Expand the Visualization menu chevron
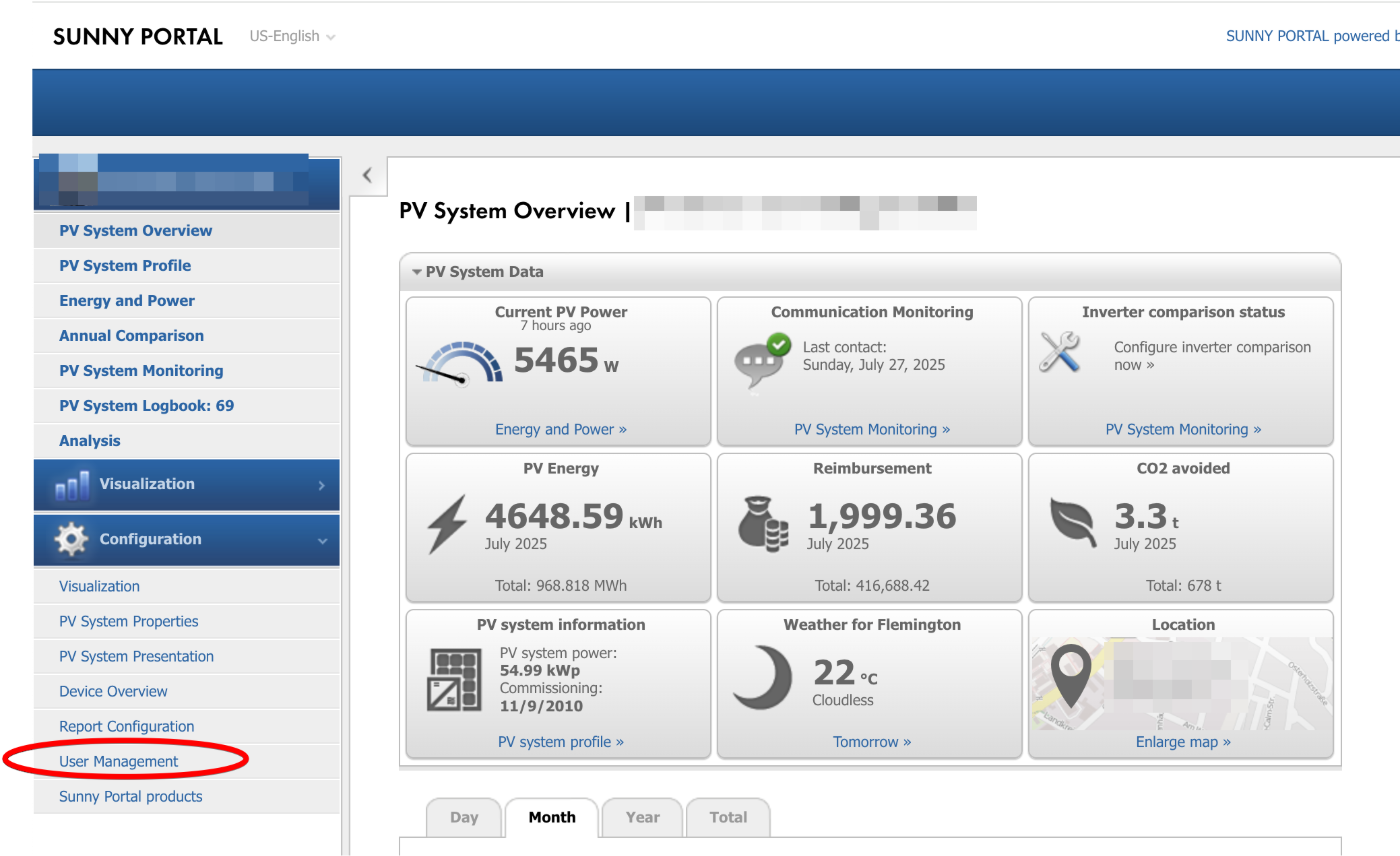Image resolution: width=1400 pixels, height=856 pixels. (x=321, y=485)
